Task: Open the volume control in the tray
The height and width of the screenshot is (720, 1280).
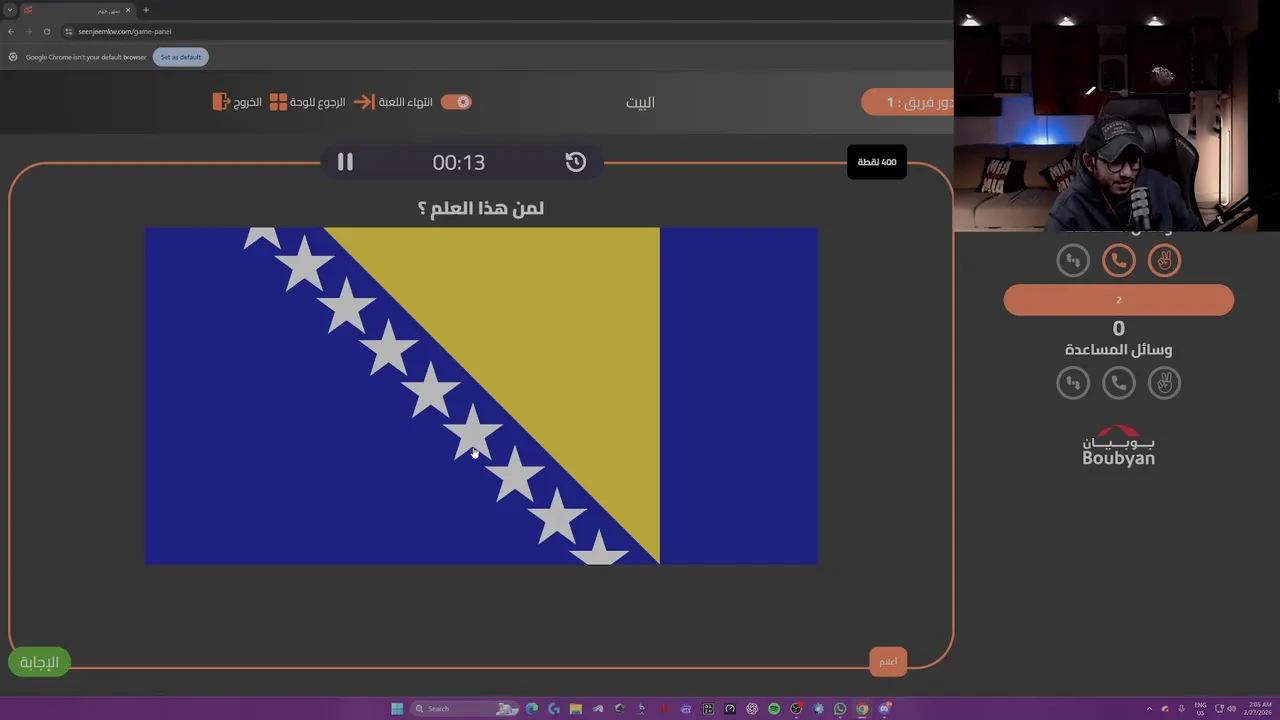Action: coord(1231,709)
